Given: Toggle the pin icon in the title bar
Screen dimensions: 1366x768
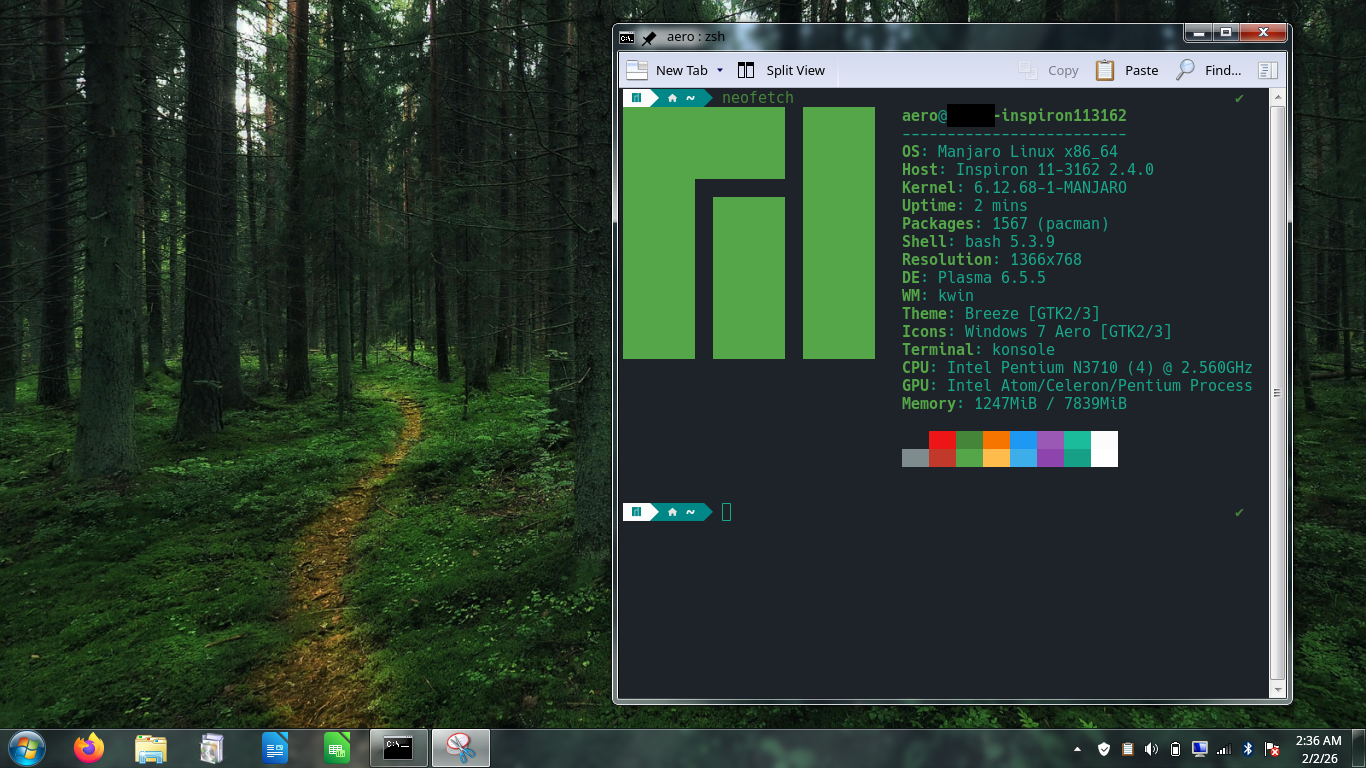Looking at the screenshot, I should coord(649,37).
